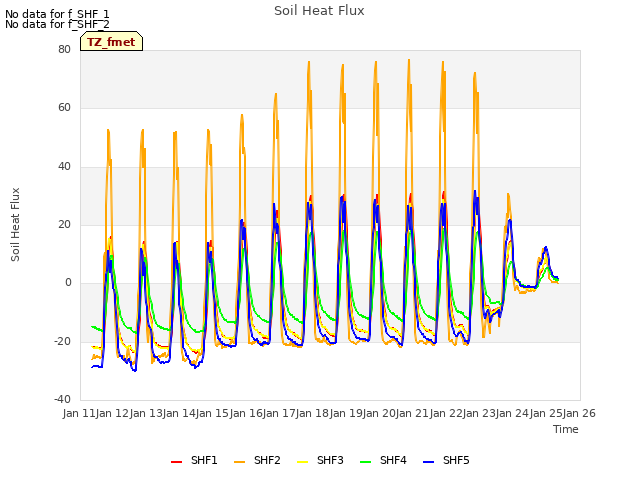The width and height of the screenshot is (640, 480).
Task: Click the Jan 24 x-axis label
Action: coord(512,413)
